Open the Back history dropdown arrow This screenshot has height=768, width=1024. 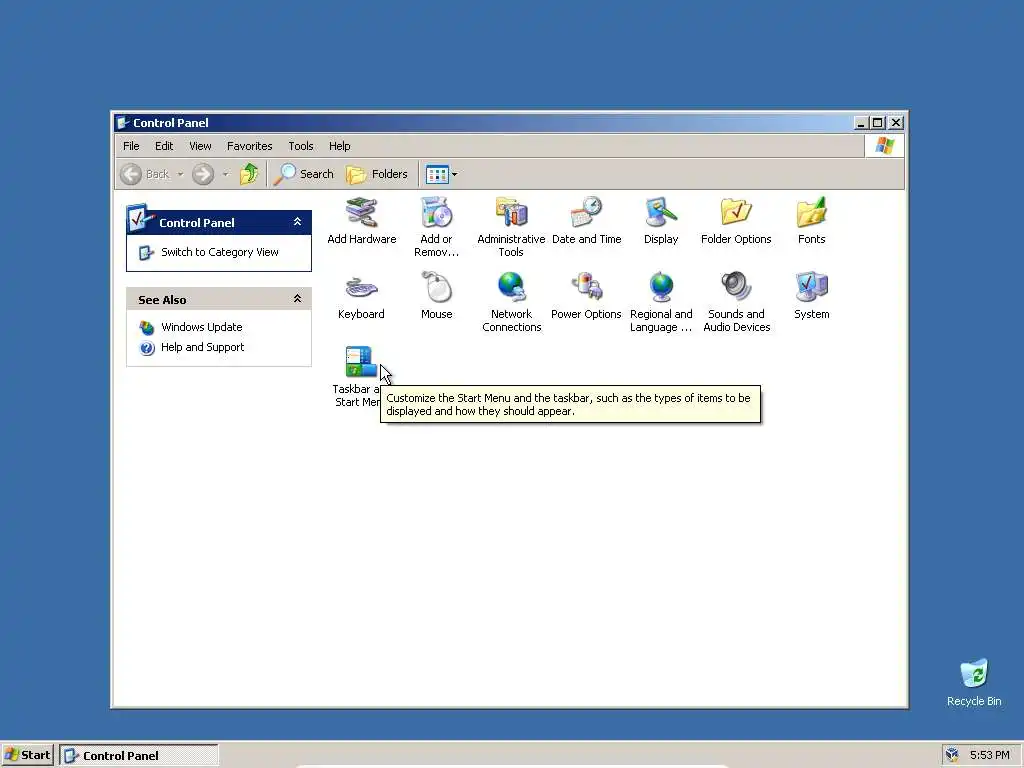[x=180, y=174]
